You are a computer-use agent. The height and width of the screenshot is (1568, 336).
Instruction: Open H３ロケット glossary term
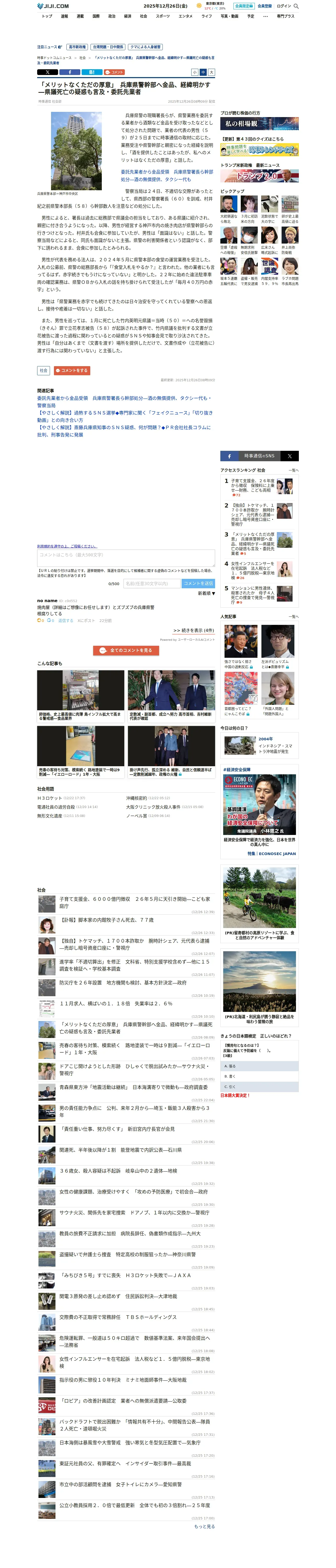pyautogui.click(x=49, y=798)
